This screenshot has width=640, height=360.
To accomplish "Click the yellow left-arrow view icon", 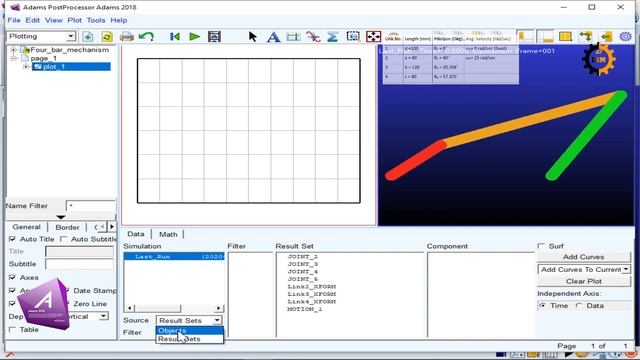I will (606, 37).
